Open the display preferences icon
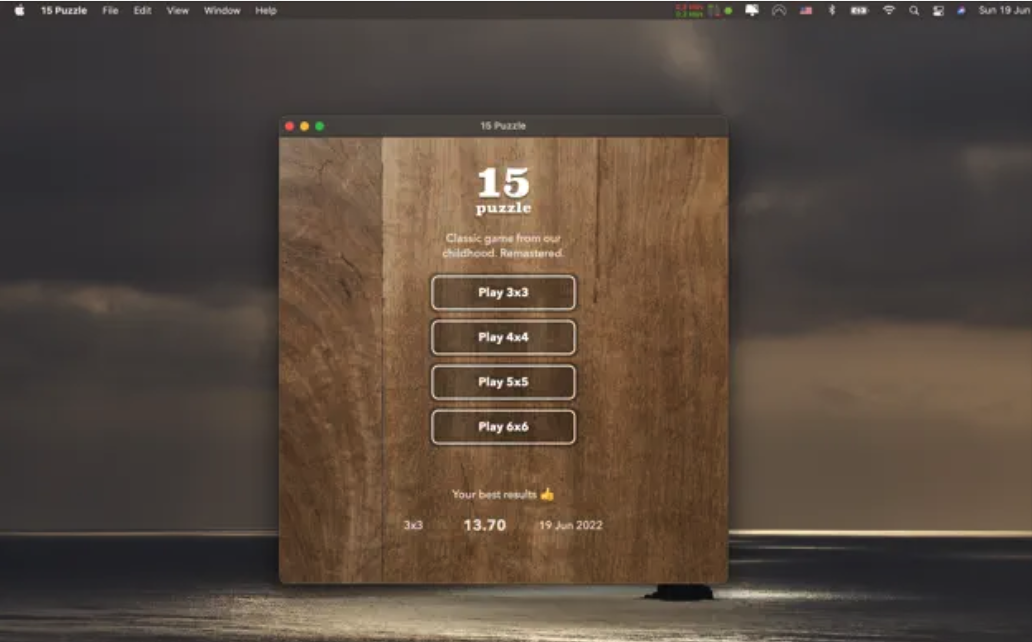Screen dimensions: 1032x642 (938, 11)
